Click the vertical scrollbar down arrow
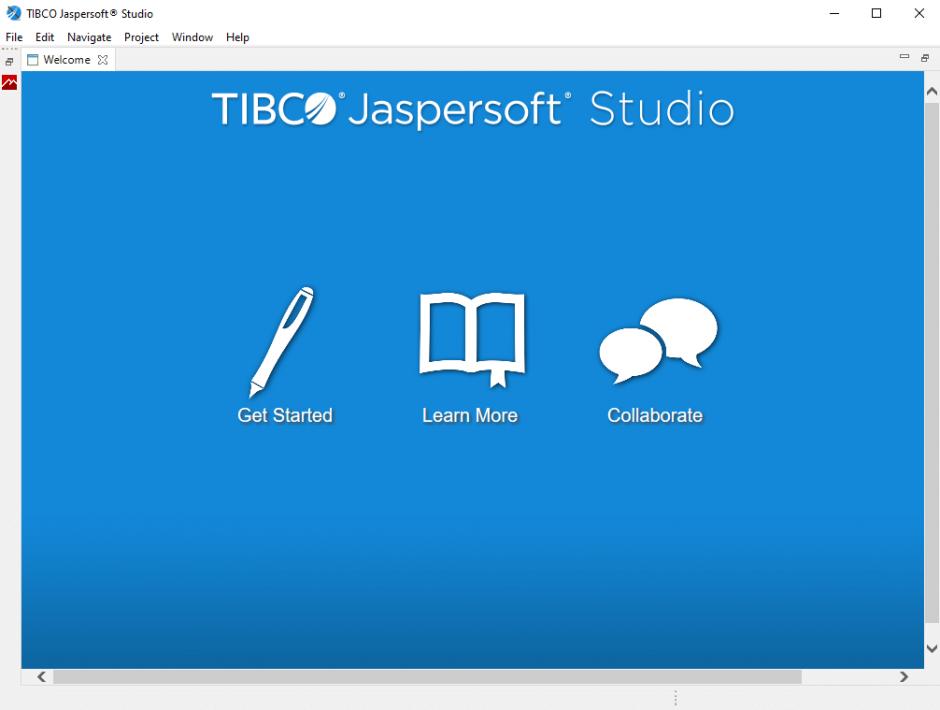The height and width of the screenshot is (710, 940). pos(932,648)
